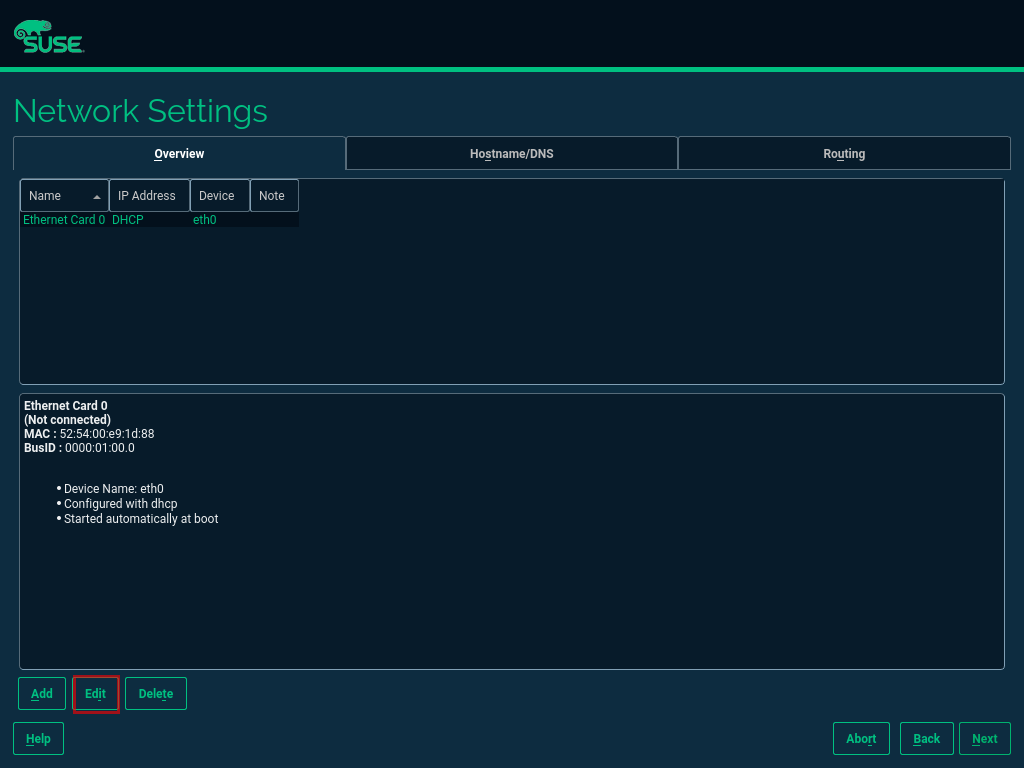Switch to the Routing tab
Viewport: 1024px width, 768px height.
[843, 153]
